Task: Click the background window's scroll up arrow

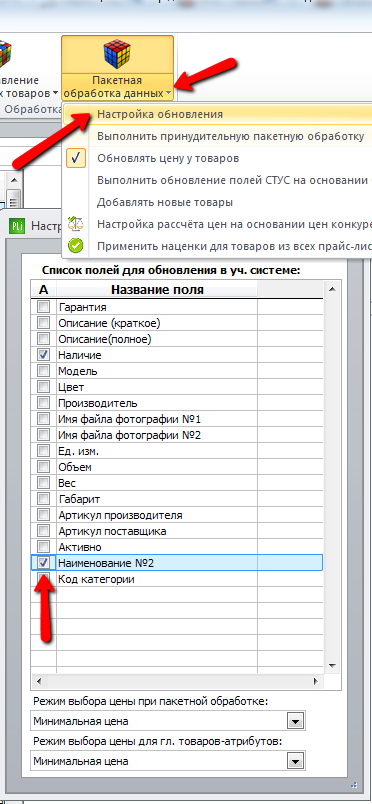Action: [14, 180]
